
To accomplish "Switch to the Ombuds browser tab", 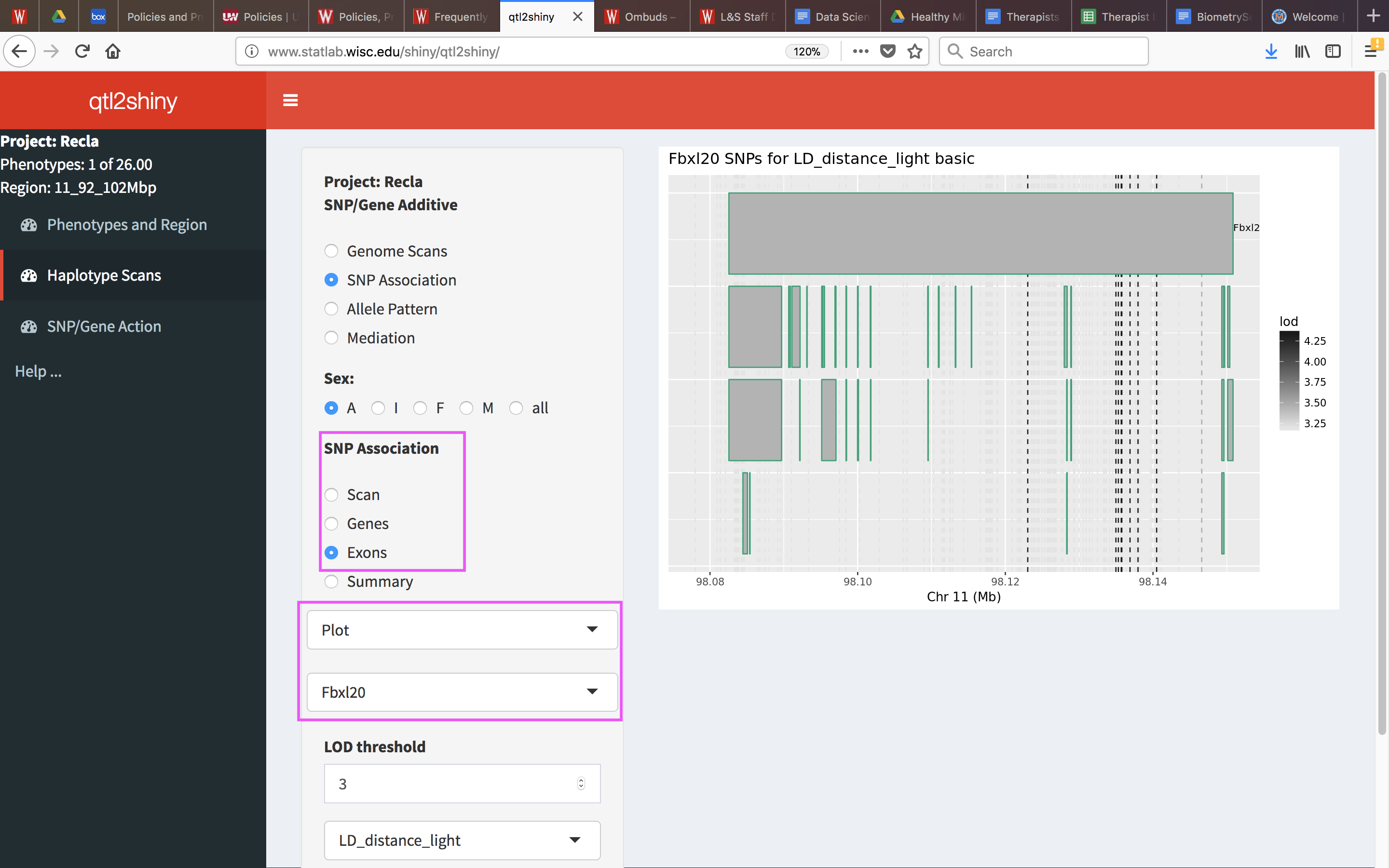I will (x=642, y=17).
